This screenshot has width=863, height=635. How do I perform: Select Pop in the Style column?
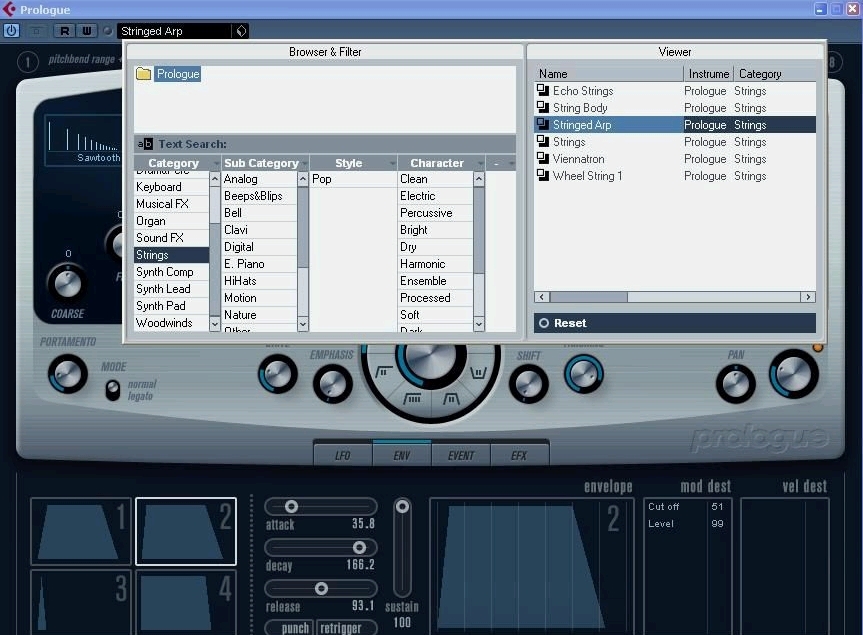pos(353,179)
